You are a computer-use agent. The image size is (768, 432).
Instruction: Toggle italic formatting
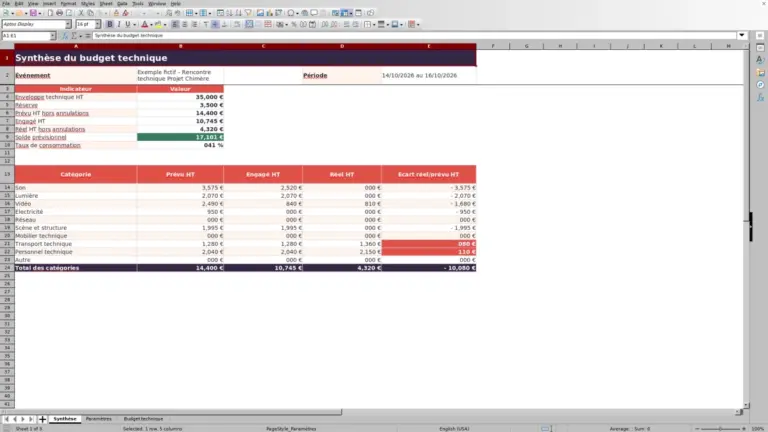point(119,24)
